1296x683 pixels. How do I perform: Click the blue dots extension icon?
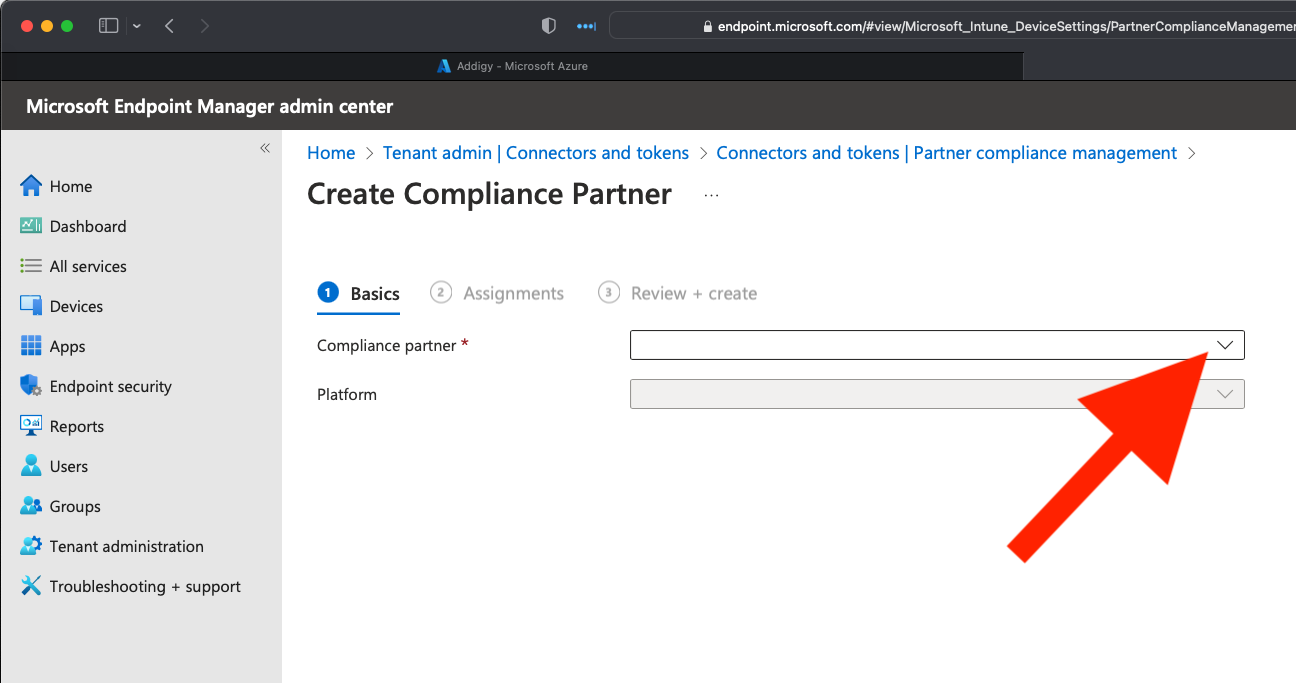(586, 26)
